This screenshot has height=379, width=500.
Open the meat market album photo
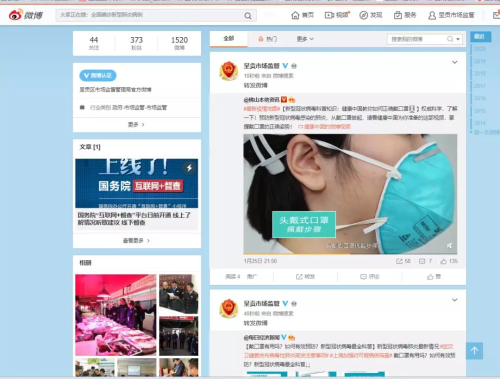(x=116, y=315)
